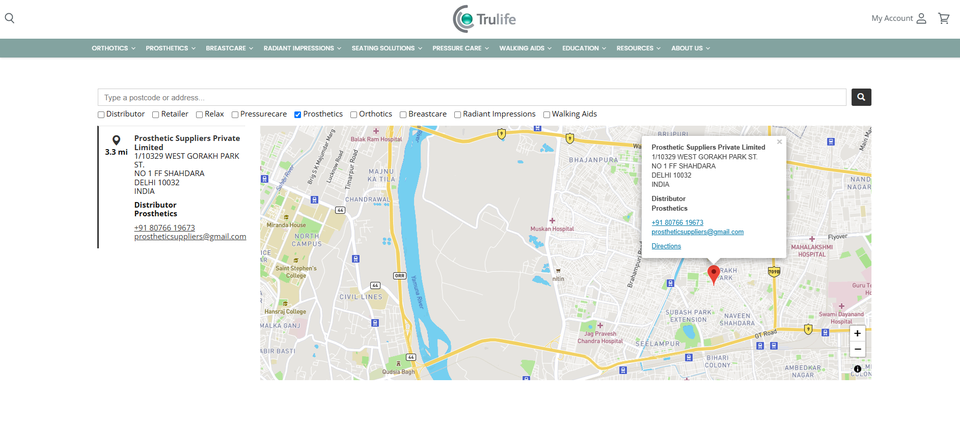Expand the Prosthetics navigation menu
960x429 pixels.
click(170, 48)
